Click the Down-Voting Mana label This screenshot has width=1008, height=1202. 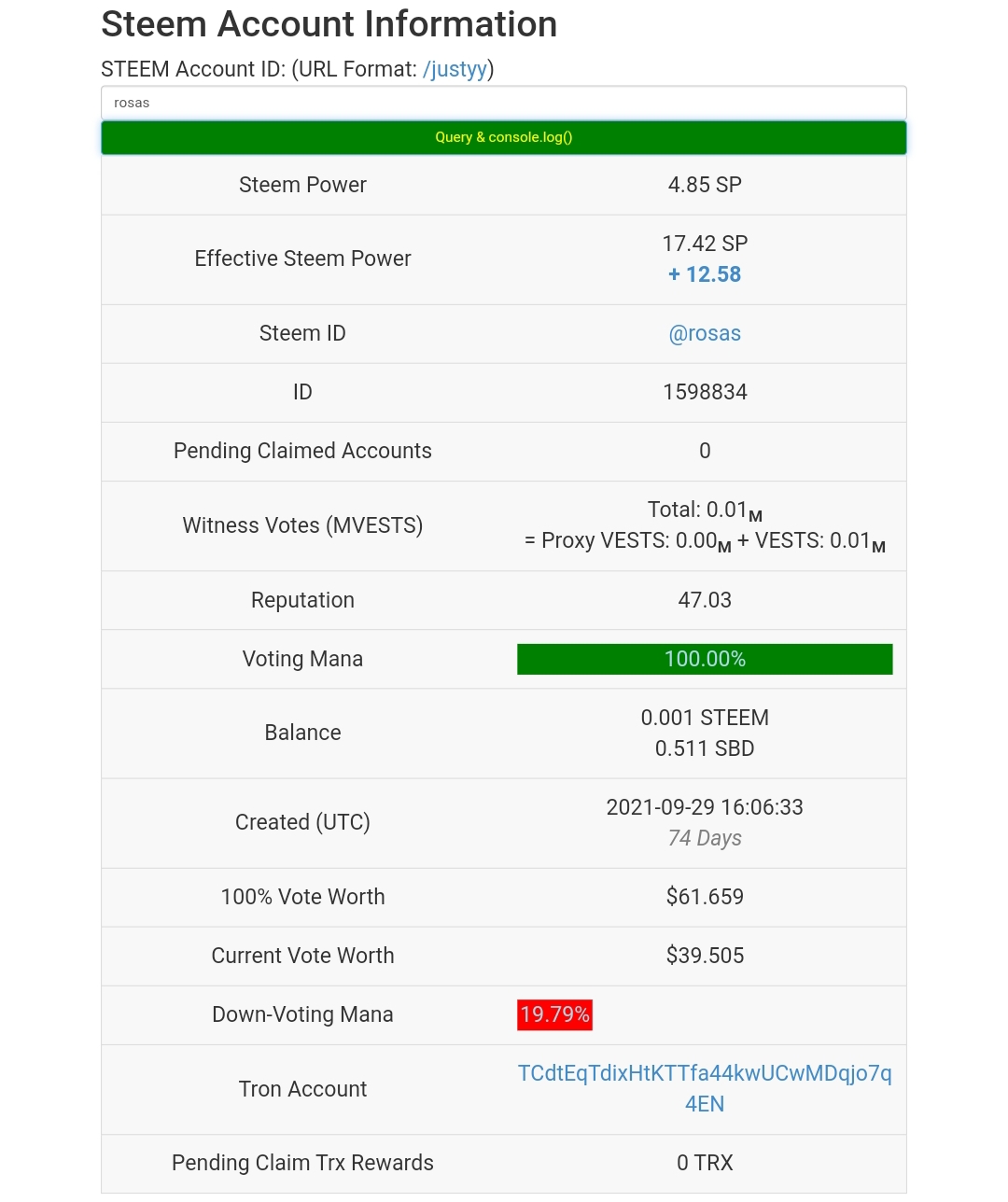(x=302, y=1014)
